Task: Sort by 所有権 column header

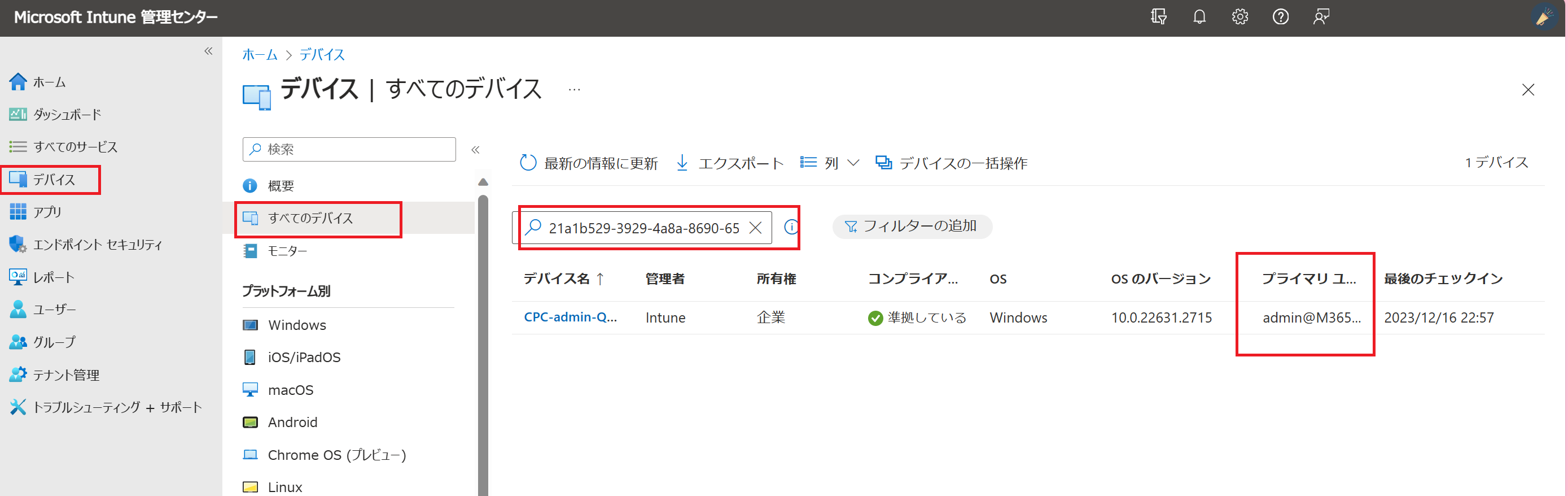Action: [x=776, y=279]
